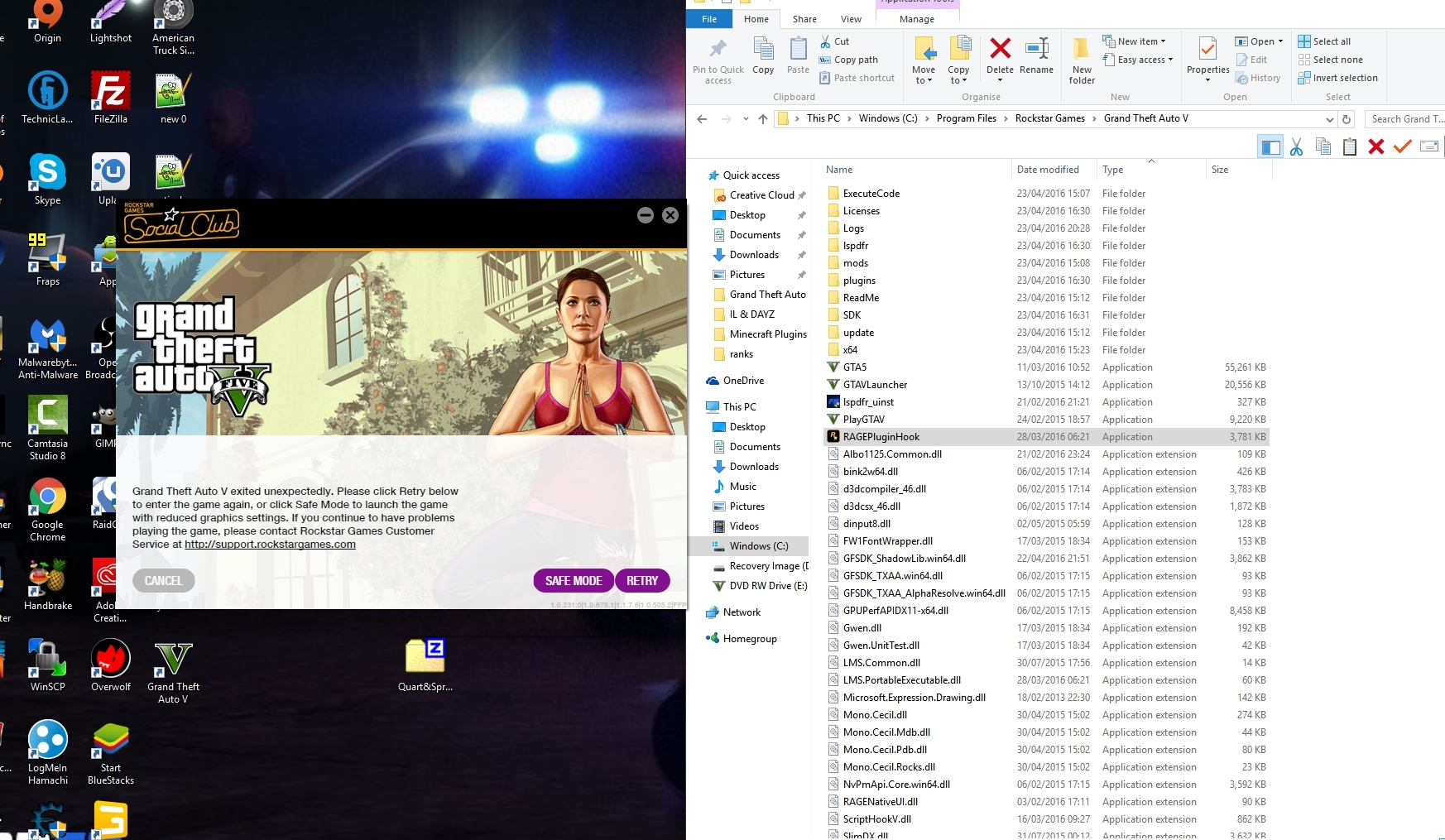
Task: Click the chevron after Rockstar Games in breadcrumb
Action: click(x=1094, y=118)
